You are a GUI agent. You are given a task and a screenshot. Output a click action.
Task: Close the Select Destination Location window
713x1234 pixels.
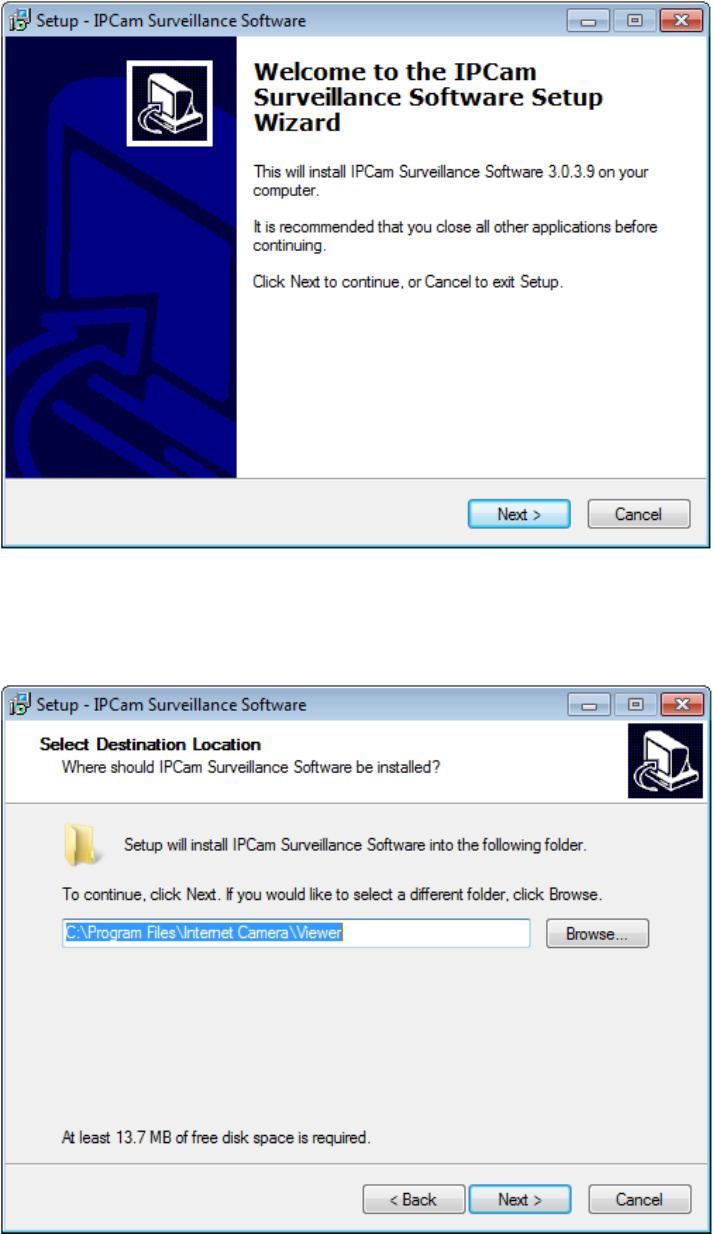680,704
